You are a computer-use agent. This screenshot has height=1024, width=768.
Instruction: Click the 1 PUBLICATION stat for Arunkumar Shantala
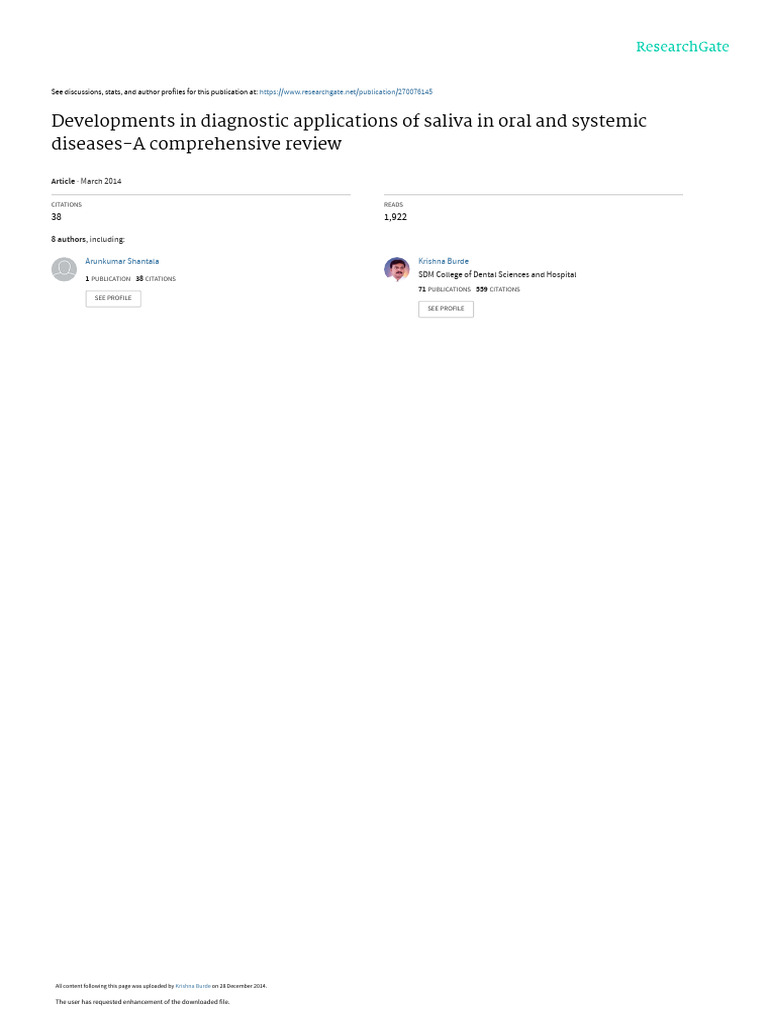pyautogui.click(x=108, y=279)
